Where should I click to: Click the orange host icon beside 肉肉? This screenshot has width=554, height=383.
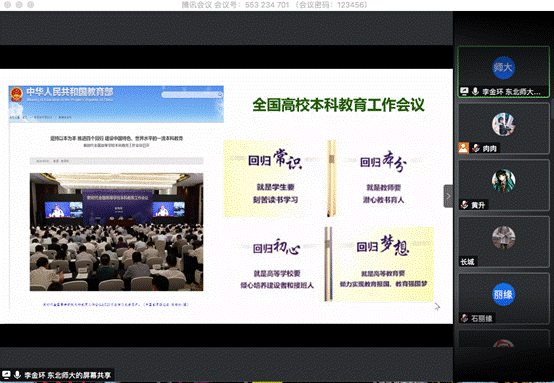tap(464, 148)
